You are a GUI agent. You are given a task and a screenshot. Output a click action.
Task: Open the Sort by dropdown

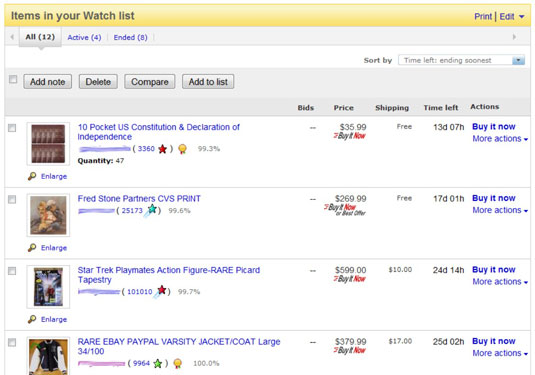[461, 60]
